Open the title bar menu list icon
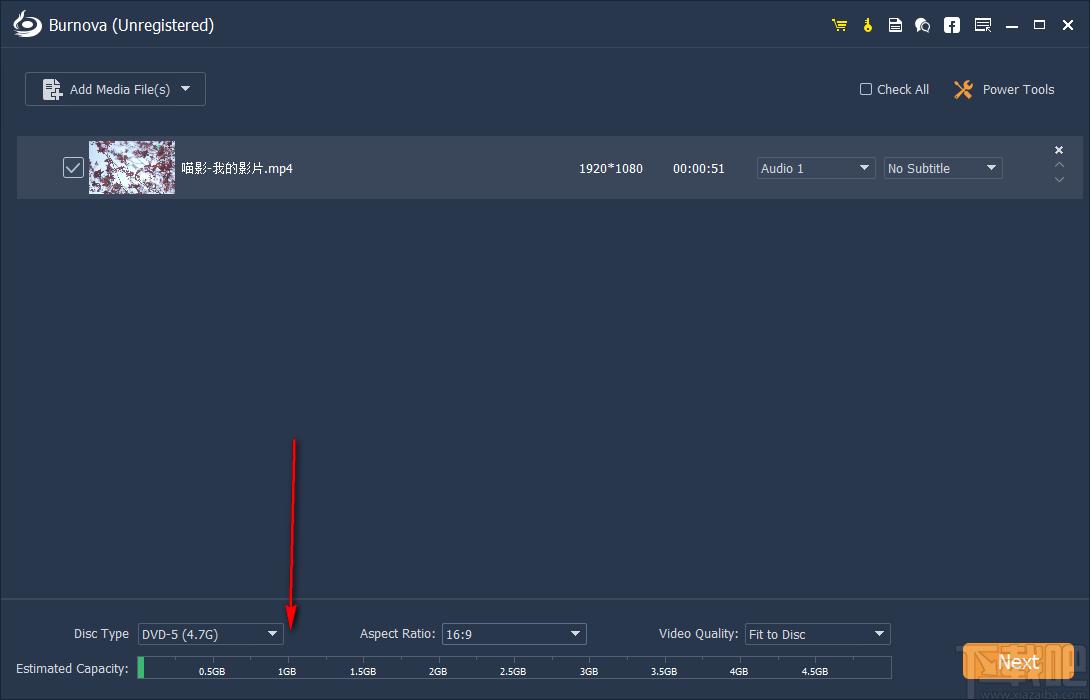Viewport: 1090px width, 700px height. coord(983,26)
